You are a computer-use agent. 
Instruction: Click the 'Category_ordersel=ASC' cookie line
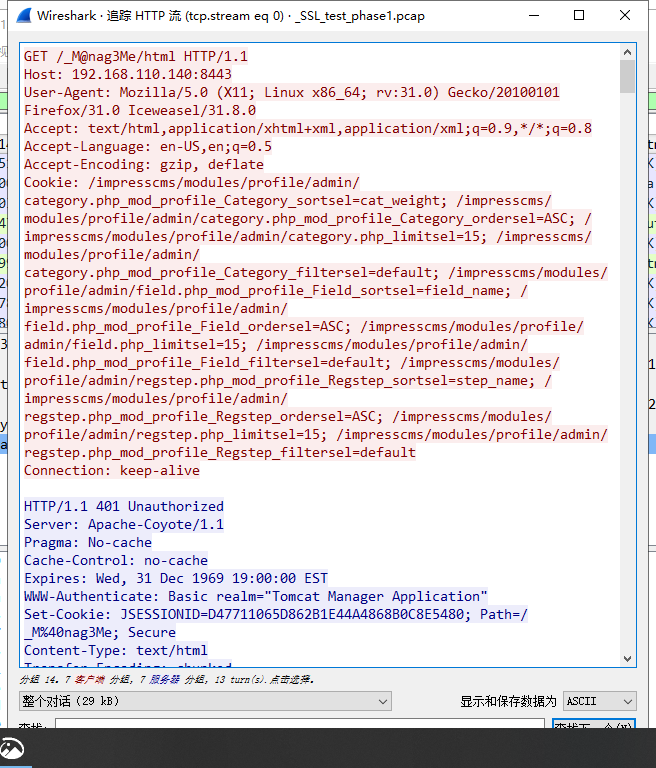point(308,219)
